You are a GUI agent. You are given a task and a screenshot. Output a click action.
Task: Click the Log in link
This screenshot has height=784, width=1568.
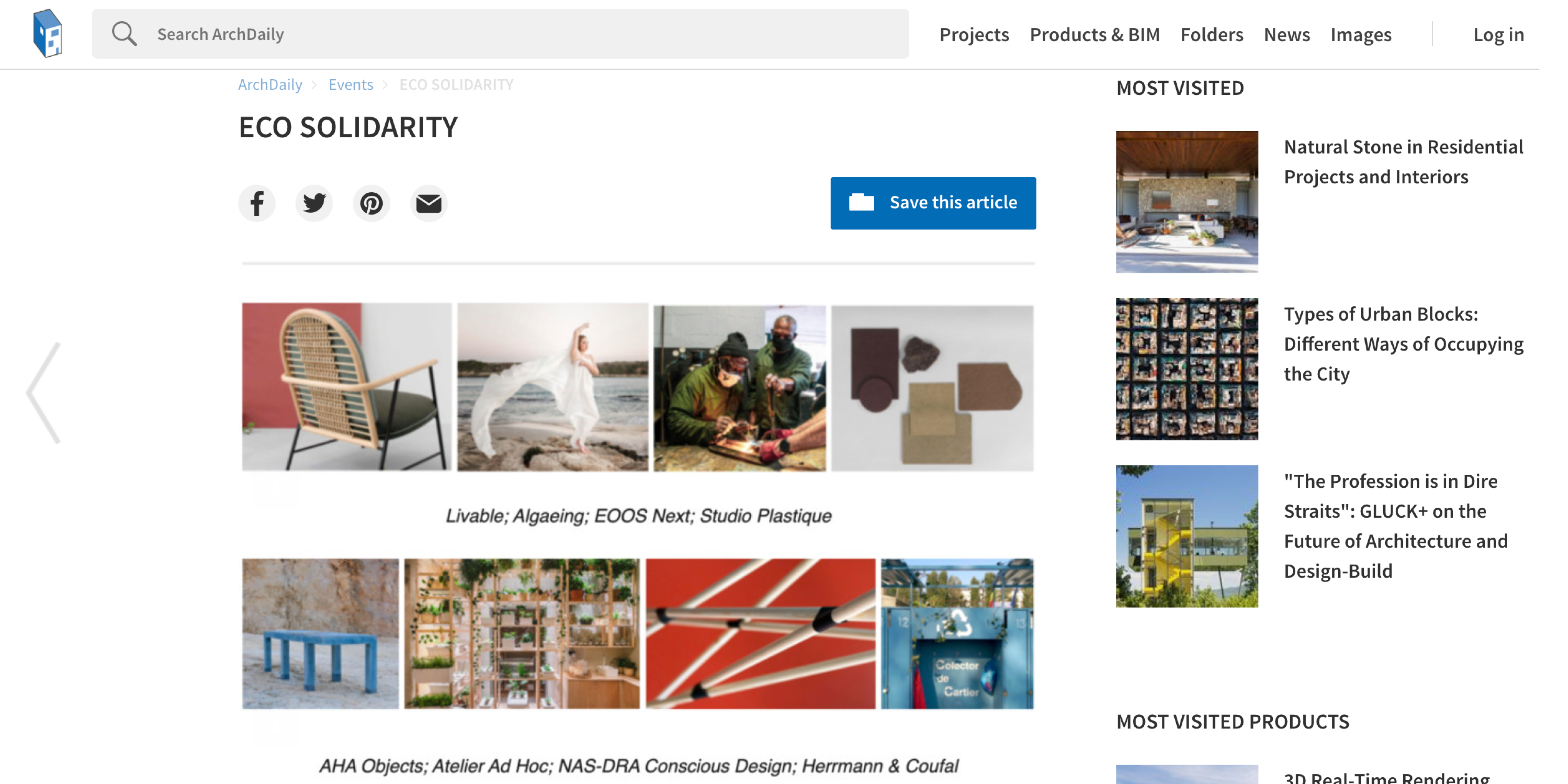click(1498, 34)
